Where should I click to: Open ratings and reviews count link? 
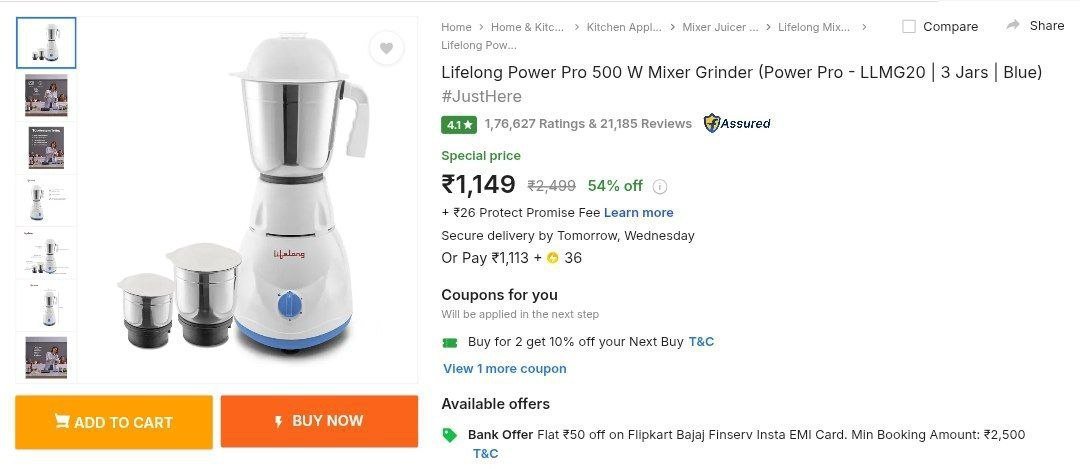[588, 124]
